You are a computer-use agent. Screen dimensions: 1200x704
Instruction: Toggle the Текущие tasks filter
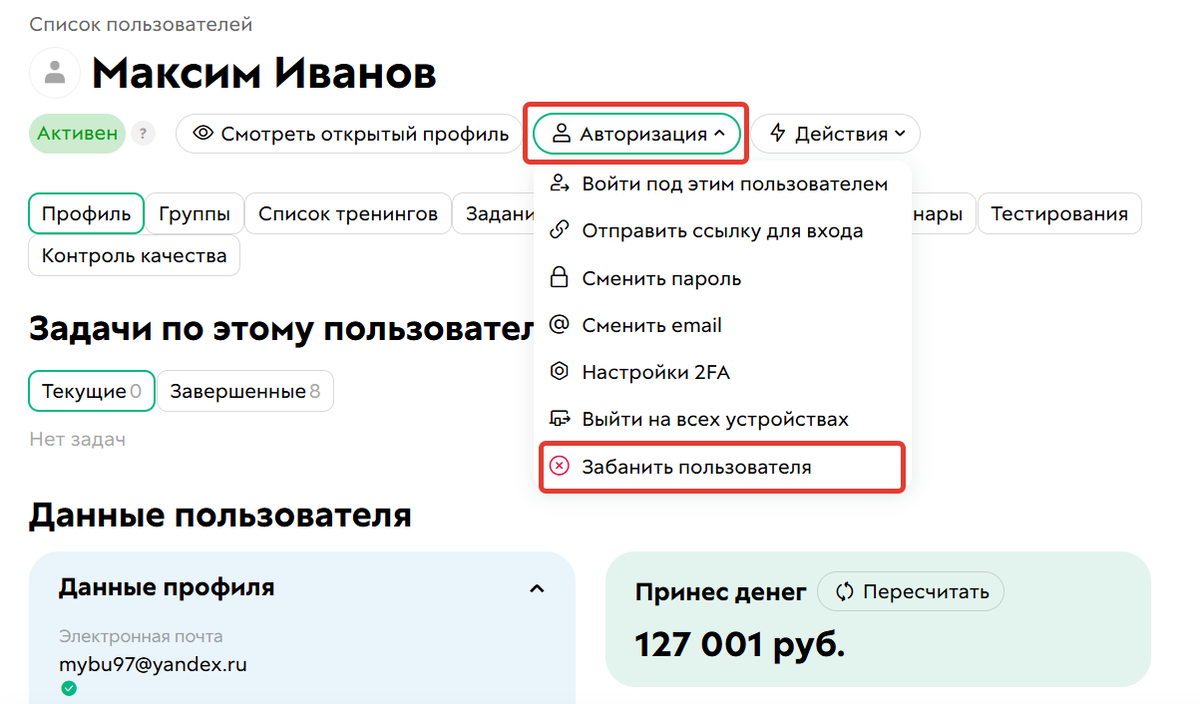click(x=91, y=391)
